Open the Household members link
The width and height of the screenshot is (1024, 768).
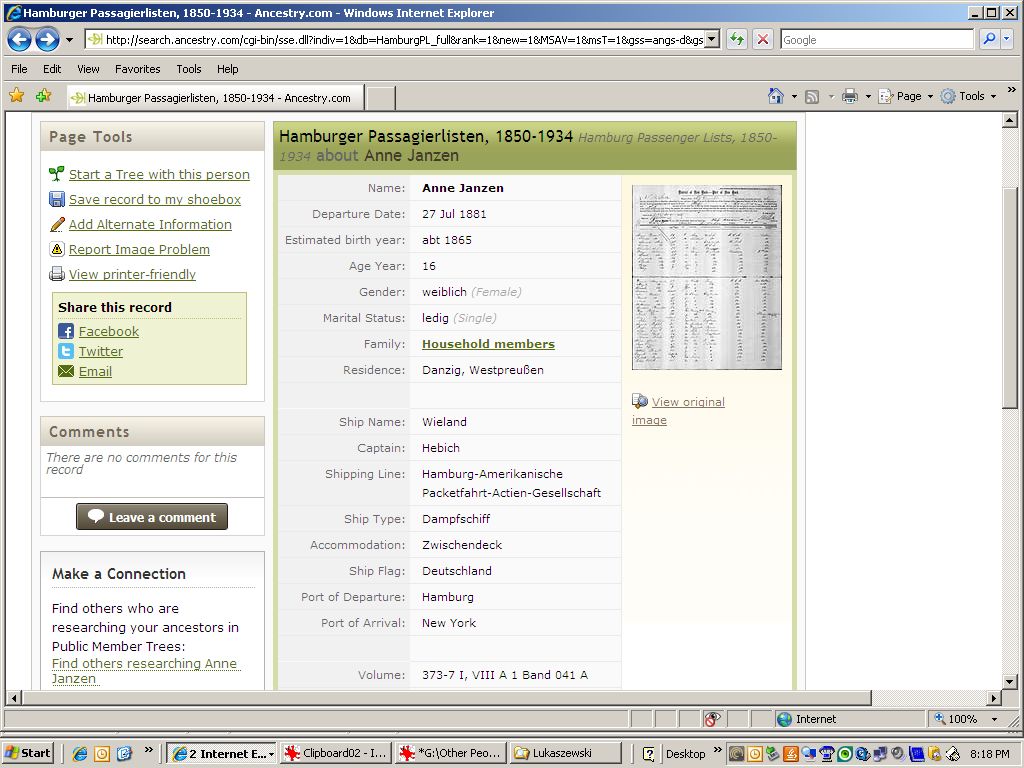[x=488, y=344]
